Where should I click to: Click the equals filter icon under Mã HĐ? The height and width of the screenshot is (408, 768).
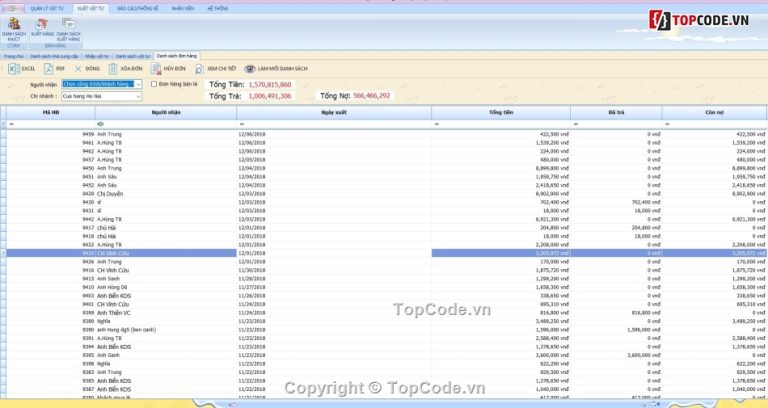click(x=12, y=124)
